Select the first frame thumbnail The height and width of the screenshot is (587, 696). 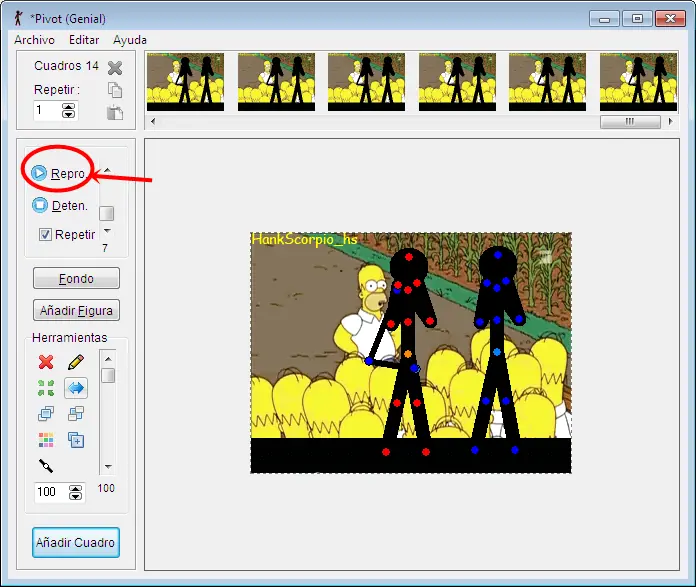point(186,82)
